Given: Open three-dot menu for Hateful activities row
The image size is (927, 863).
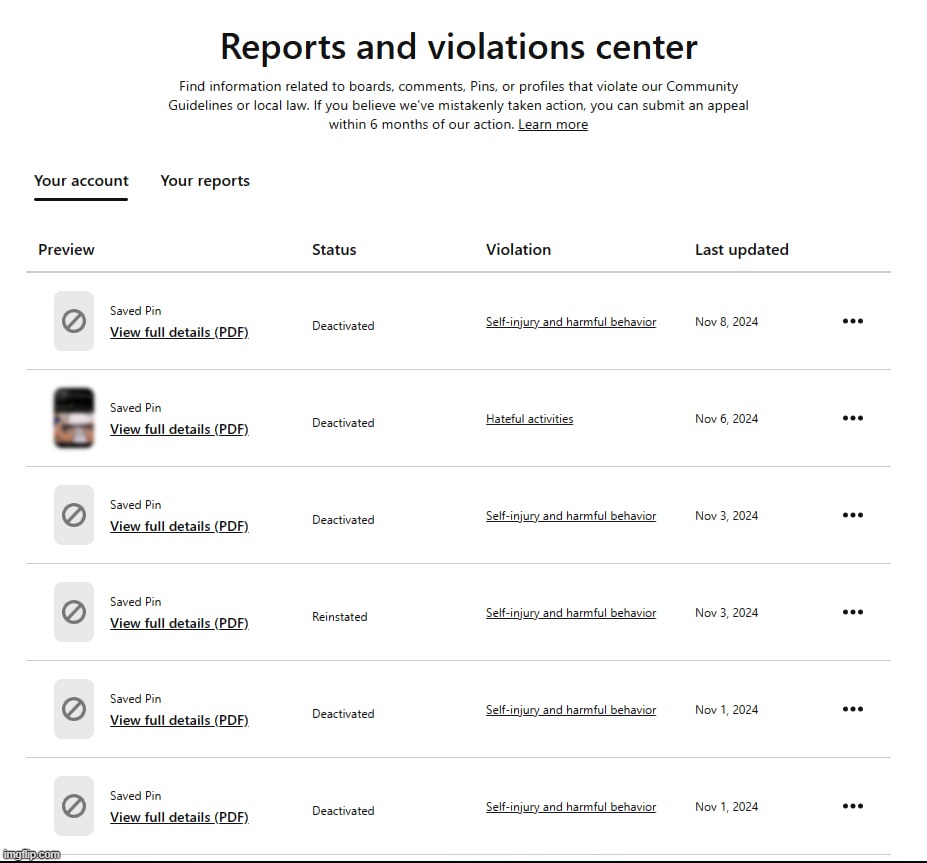Looking at the screenshot, I should click(x=852, y=419).
